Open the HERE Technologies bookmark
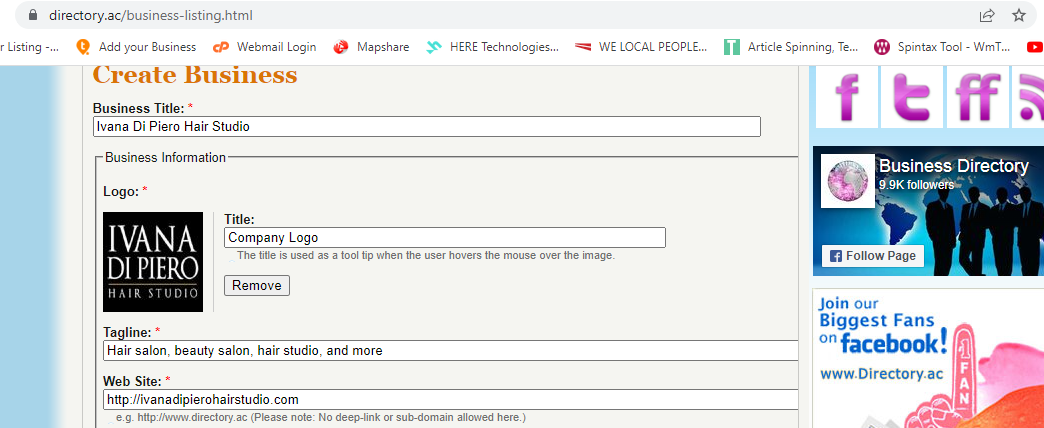 [493, 47]
